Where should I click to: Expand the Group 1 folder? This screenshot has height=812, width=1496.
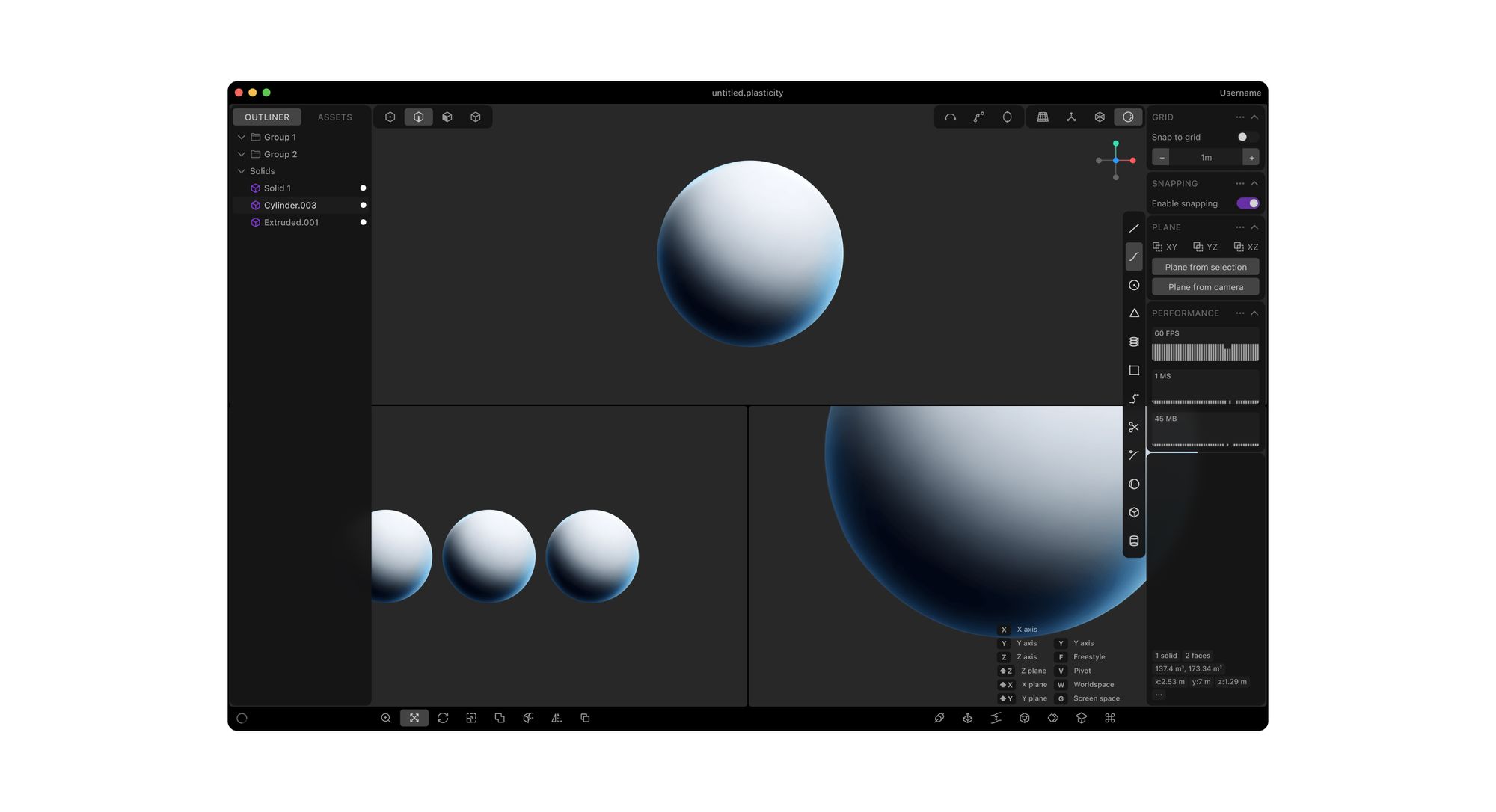tap(242, 137)
